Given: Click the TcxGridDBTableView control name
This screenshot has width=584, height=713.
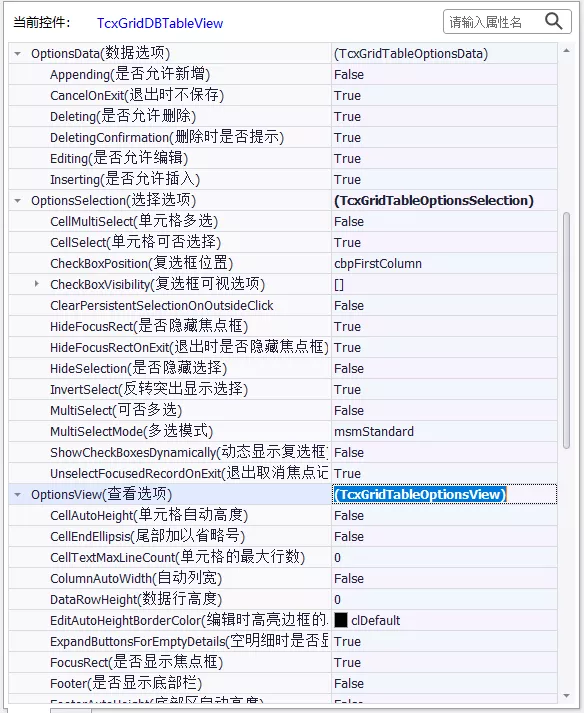Looking at the screenshot, I should 160,23.
